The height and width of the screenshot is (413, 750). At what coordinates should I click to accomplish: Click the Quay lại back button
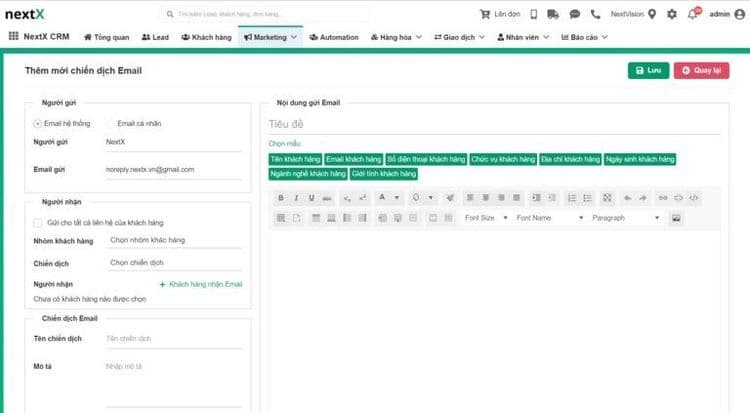pyautogui.click(x=701, y=70)
